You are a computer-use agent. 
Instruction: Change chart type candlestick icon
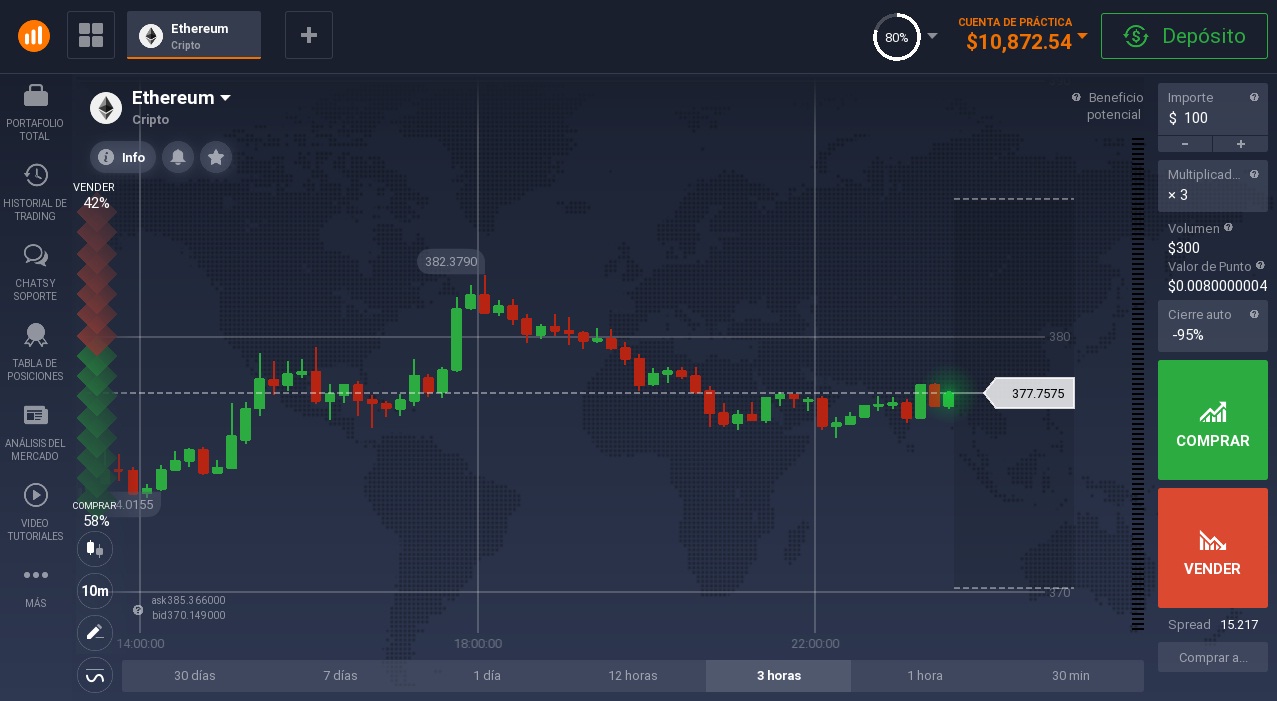[x=95, y=548]
